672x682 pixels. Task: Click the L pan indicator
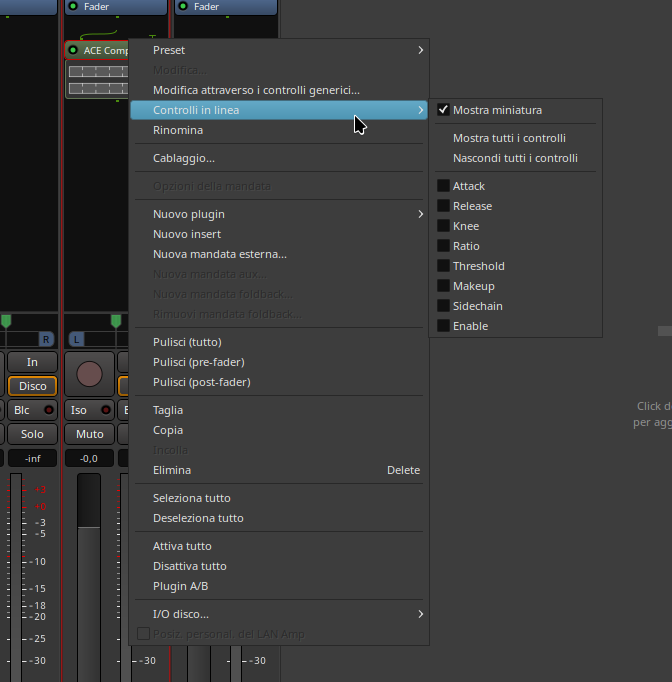click(76, 340)
